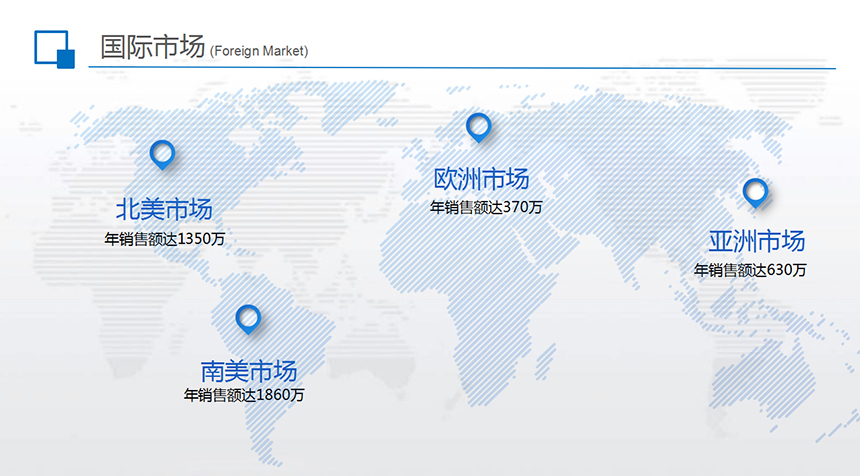
Task: Select the 南美市场 label
Action: point(248,372)
